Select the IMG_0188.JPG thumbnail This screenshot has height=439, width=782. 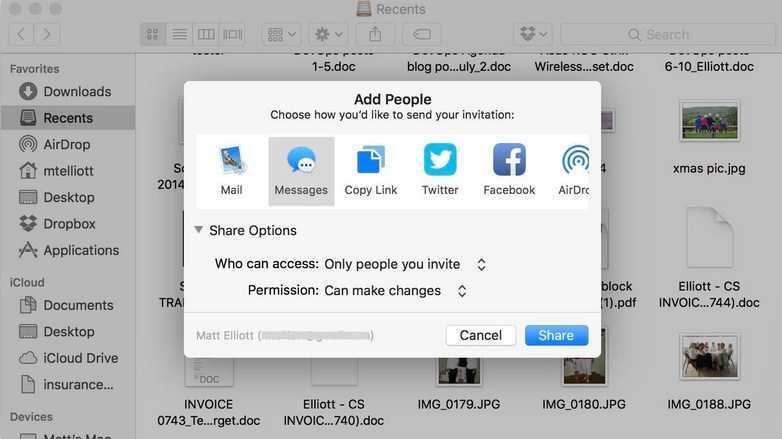coord(709,357)
